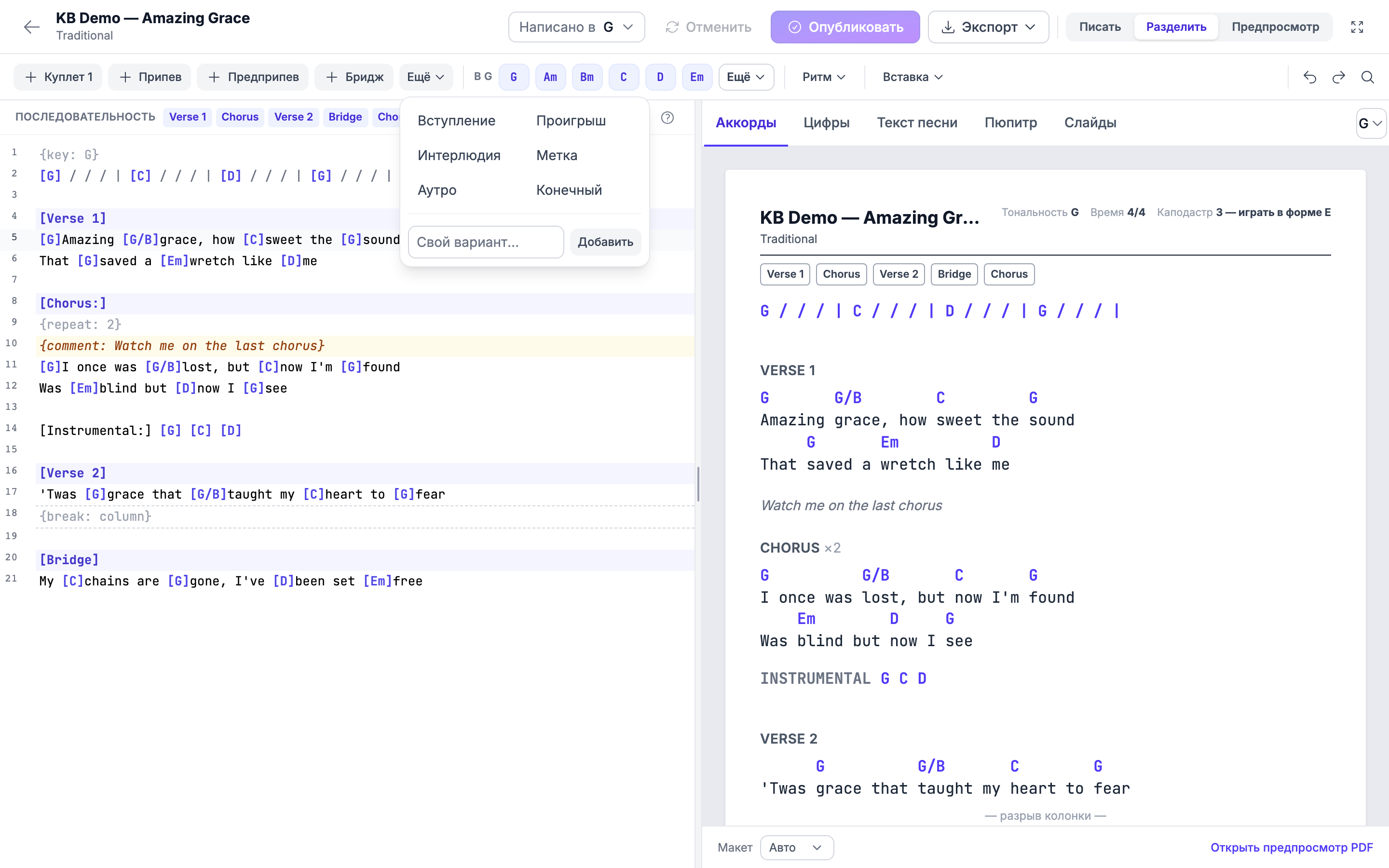Choose Метка from the menu
The height and width of the screenshot is (868, 1389).
[x=557, y=155]
